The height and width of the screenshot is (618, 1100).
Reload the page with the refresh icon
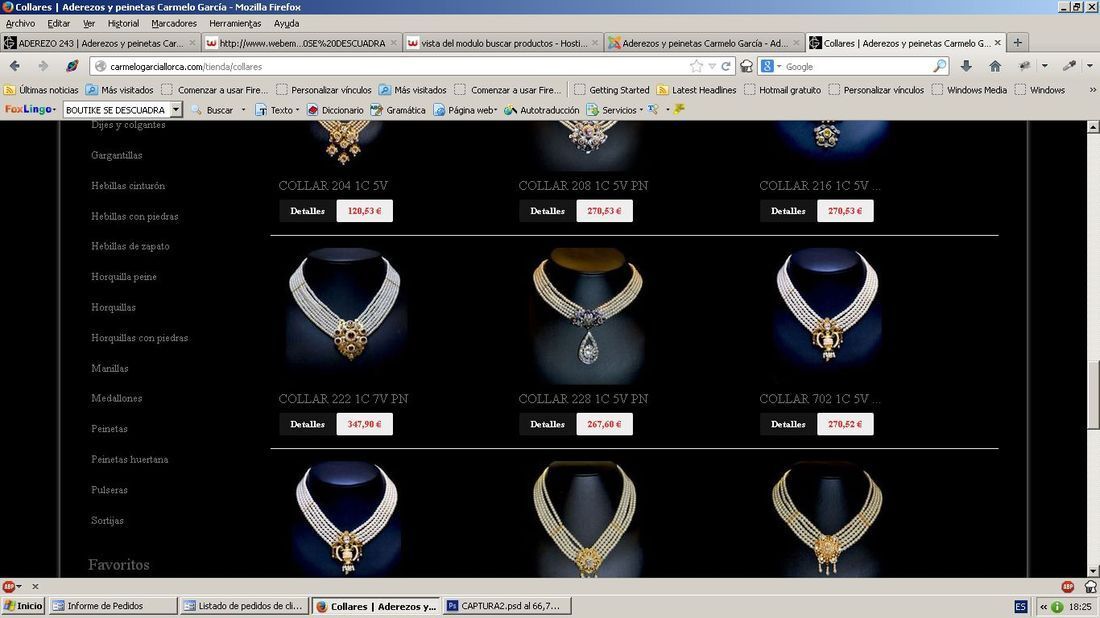pos(726,66)
